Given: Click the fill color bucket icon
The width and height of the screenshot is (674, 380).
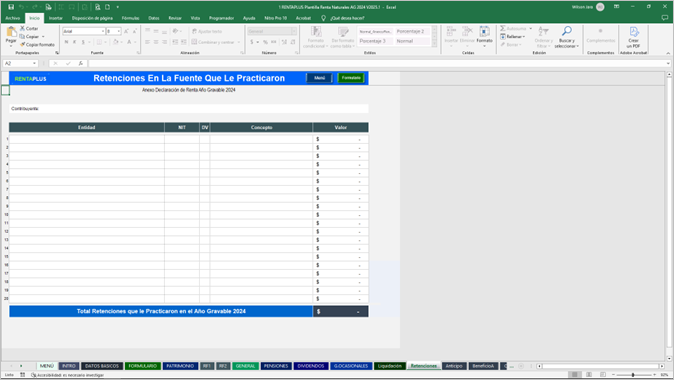Looking at the screenshot, I should (115, 42).
